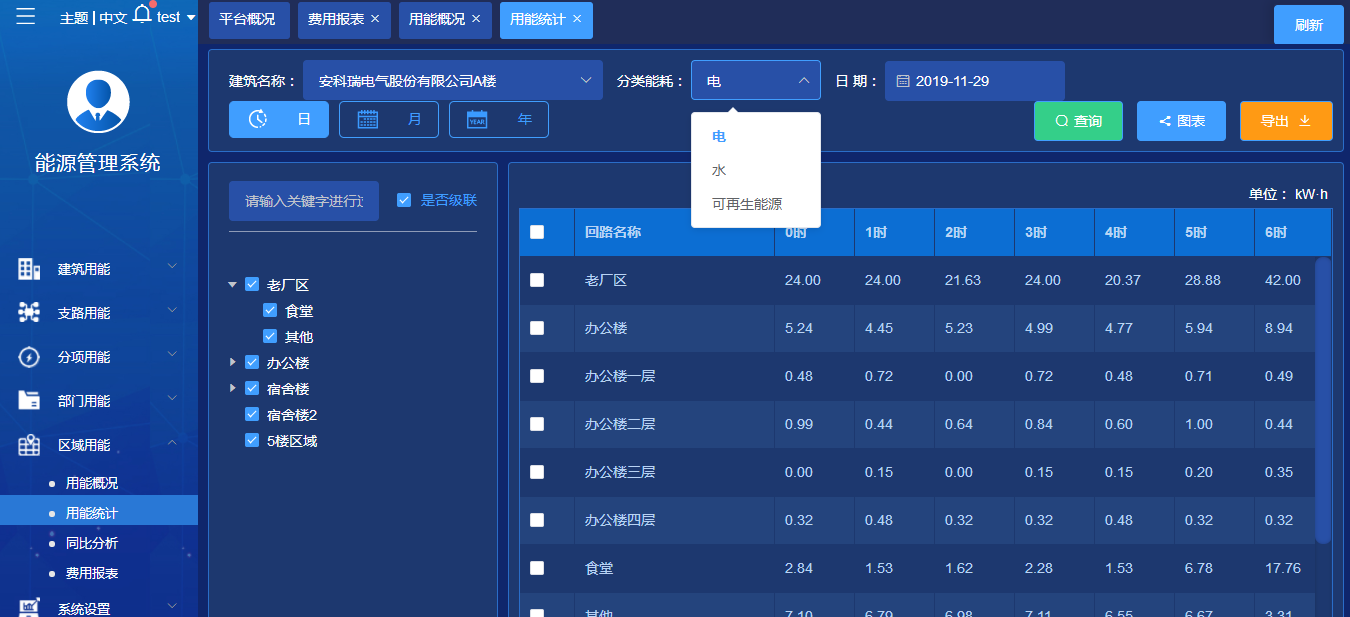Uncheck 办公楼 tree checkbox
1350x617 pixels.
click(x=252, y=363)
